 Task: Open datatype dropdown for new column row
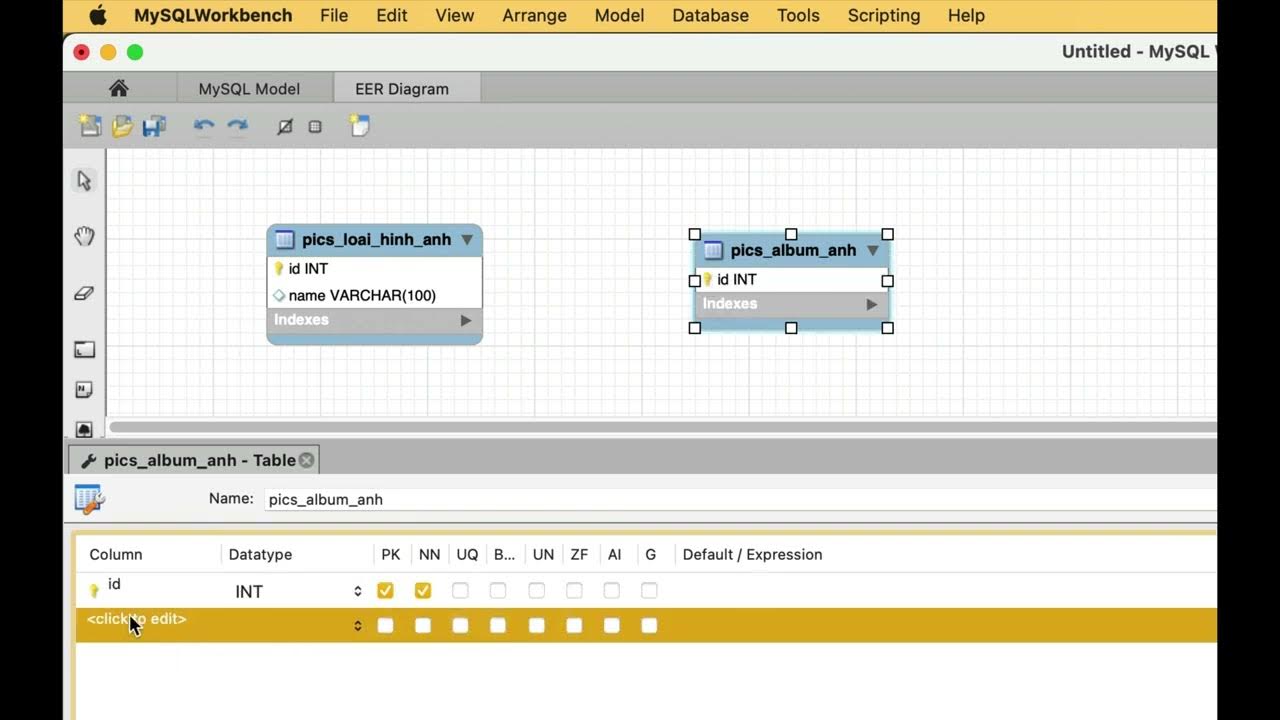coord(358,626)
